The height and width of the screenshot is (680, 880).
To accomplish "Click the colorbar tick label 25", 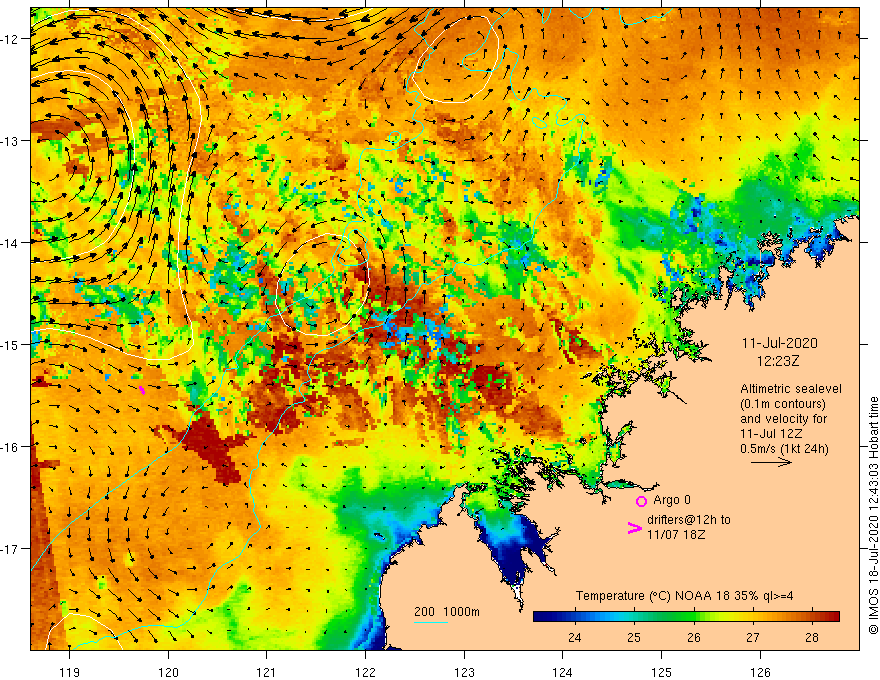I will [634, 637].
